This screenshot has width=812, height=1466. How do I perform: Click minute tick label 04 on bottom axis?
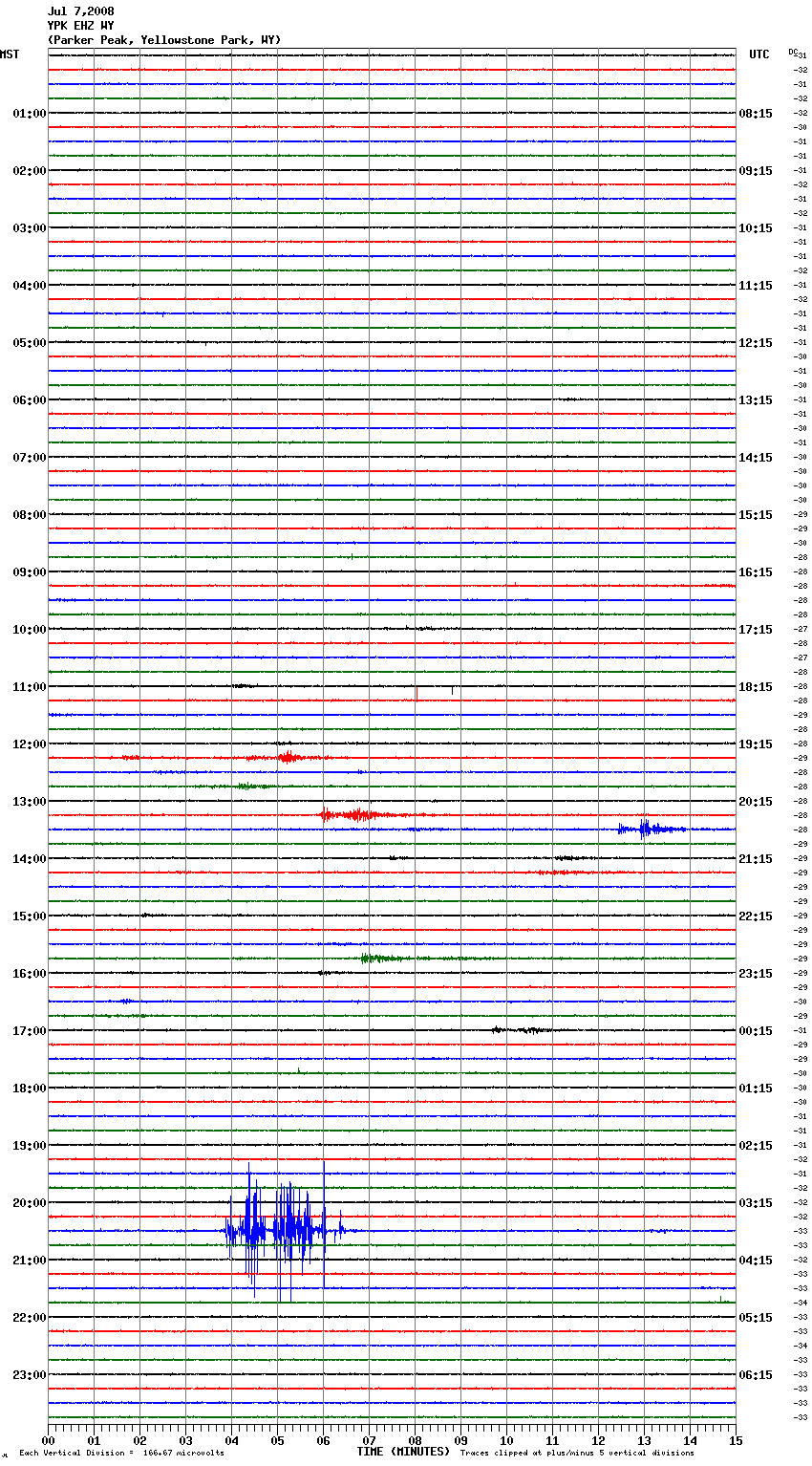tap(231, 1440)
